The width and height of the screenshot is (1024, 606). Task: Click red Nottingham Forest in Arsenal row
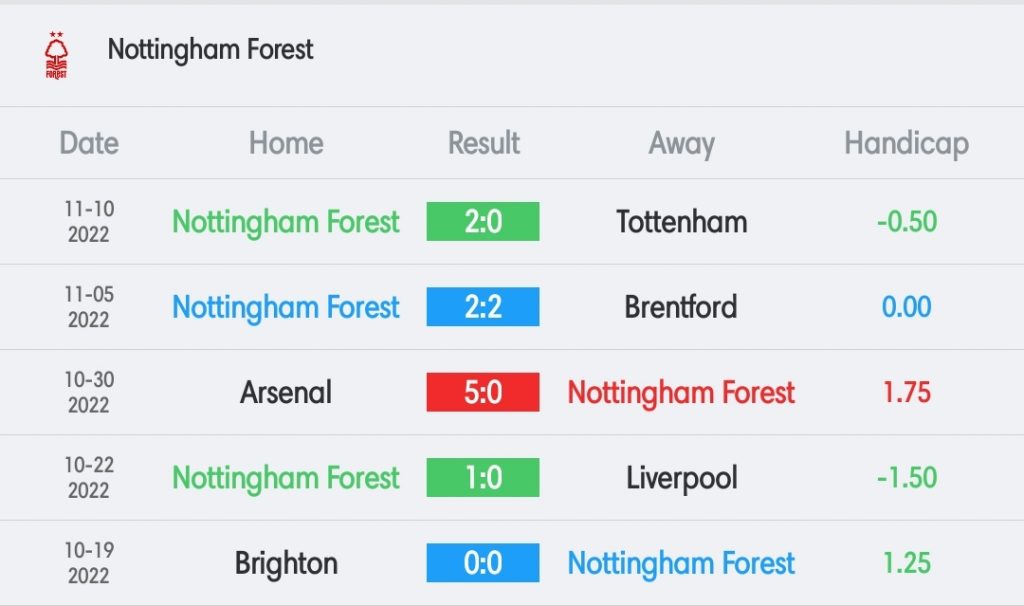pyautogui.click(x=681, y=393)
